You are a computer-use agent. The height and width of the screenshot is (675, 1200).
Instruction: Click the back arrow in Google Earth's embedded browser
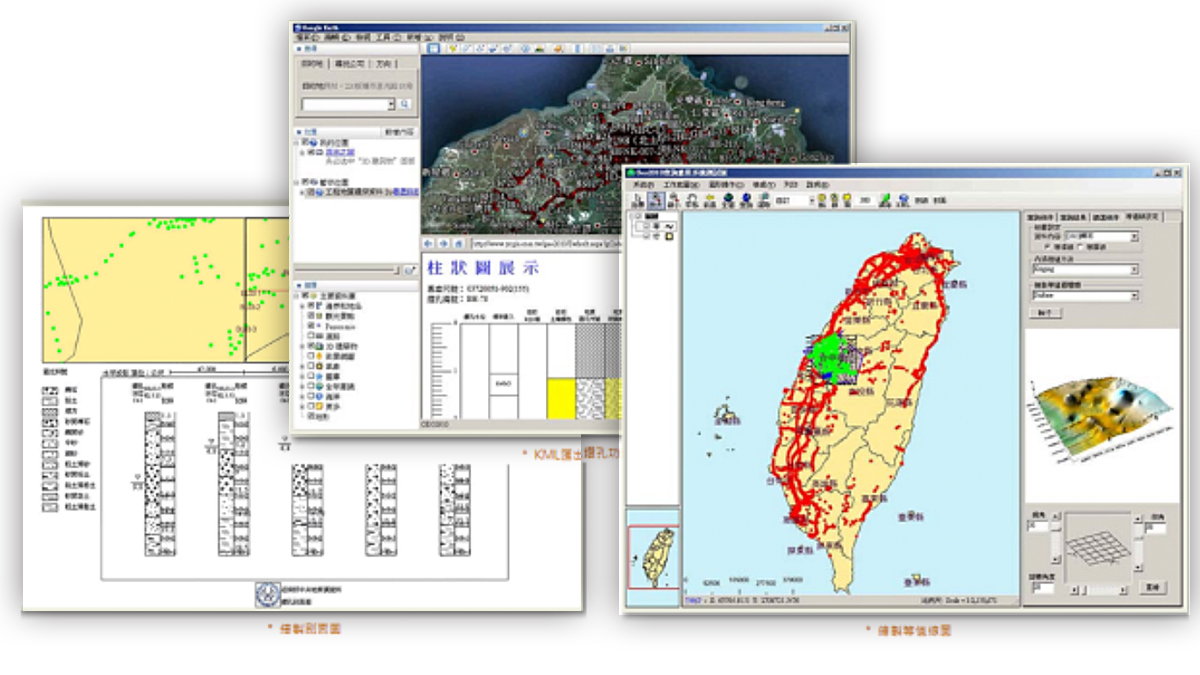[x=428, y=243]
